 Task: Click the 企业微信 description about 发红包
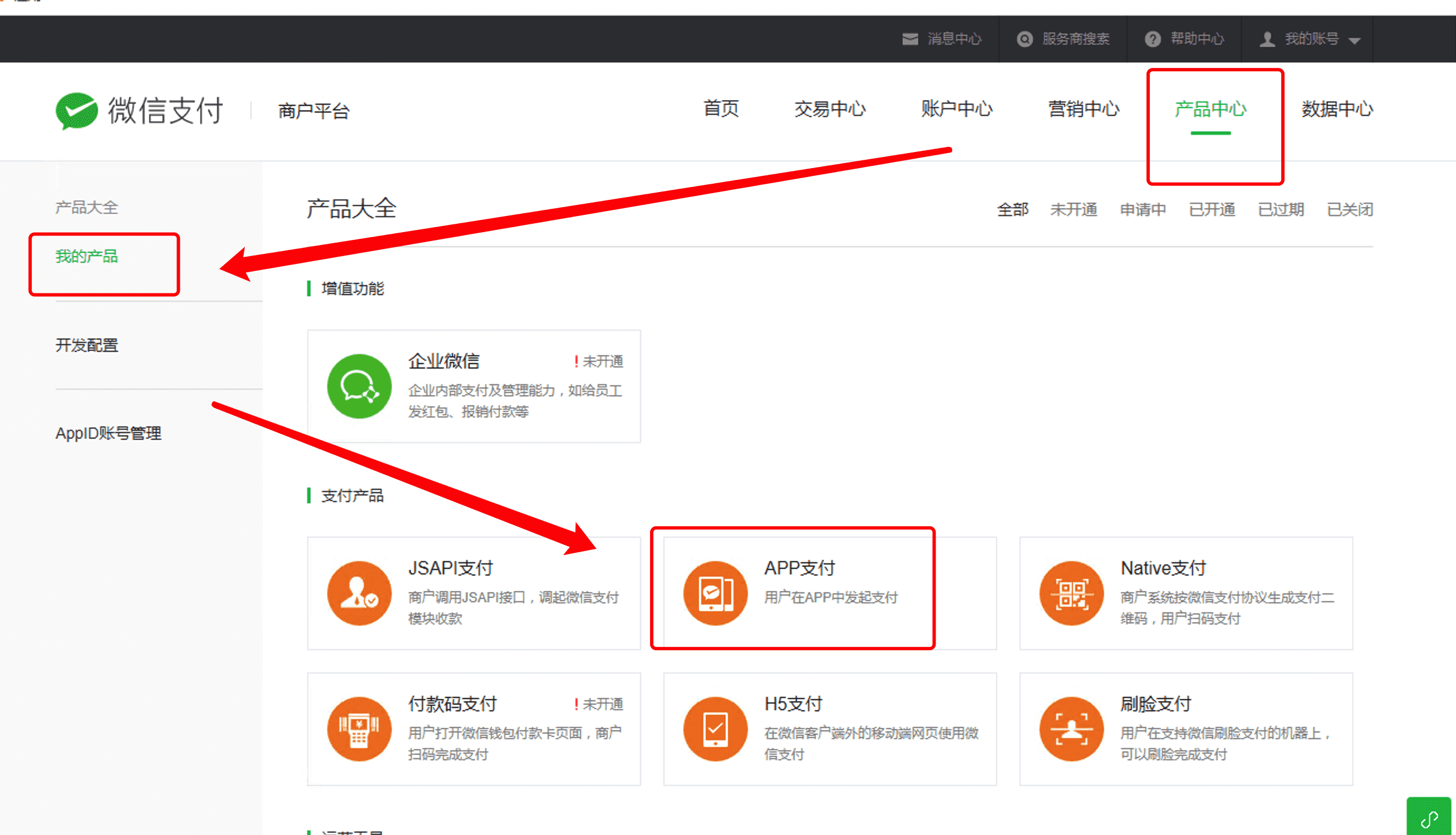click(x=515, y=401)
